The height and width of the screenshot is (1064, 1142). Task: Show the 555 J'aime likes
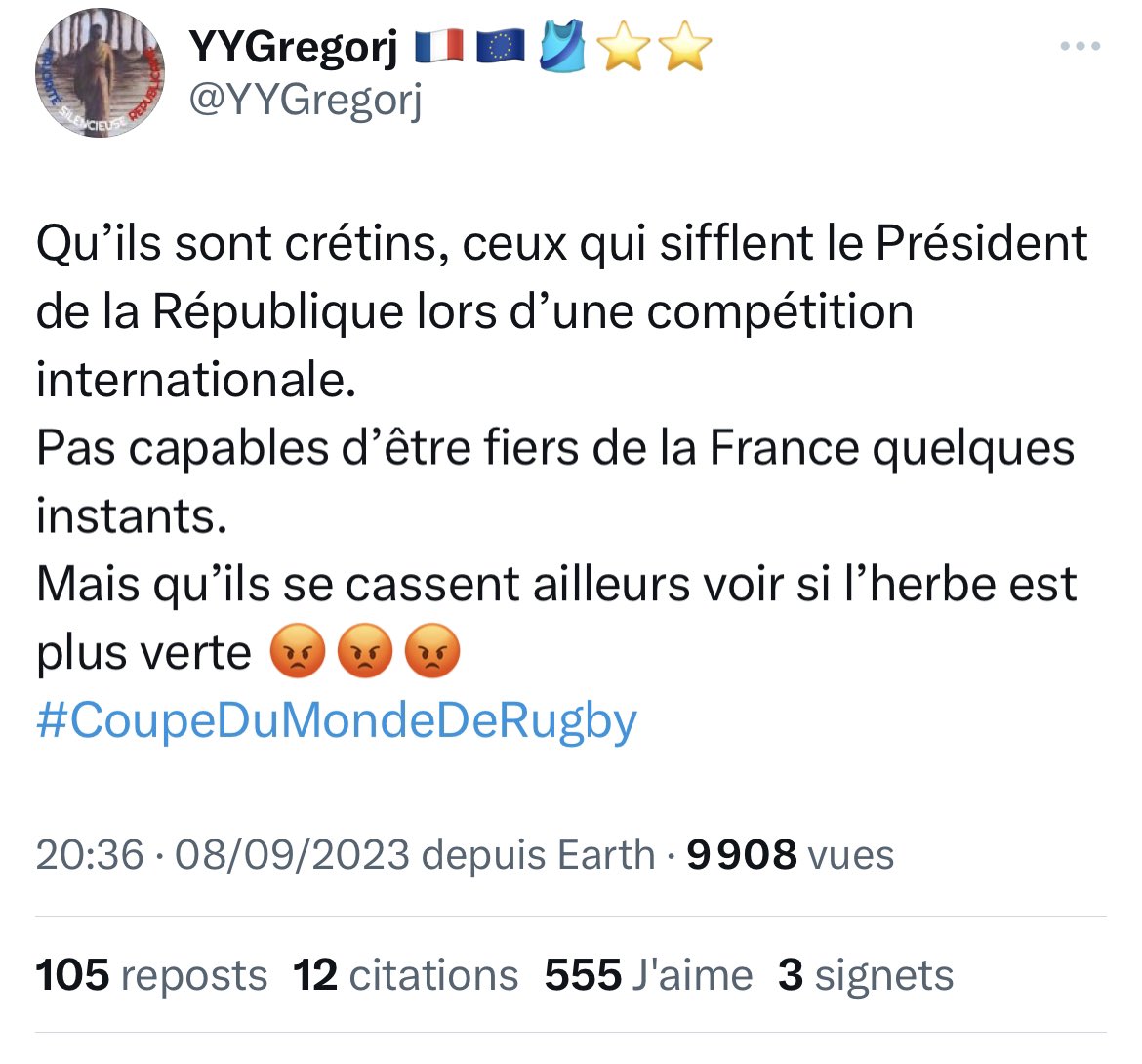pos(648,975)
